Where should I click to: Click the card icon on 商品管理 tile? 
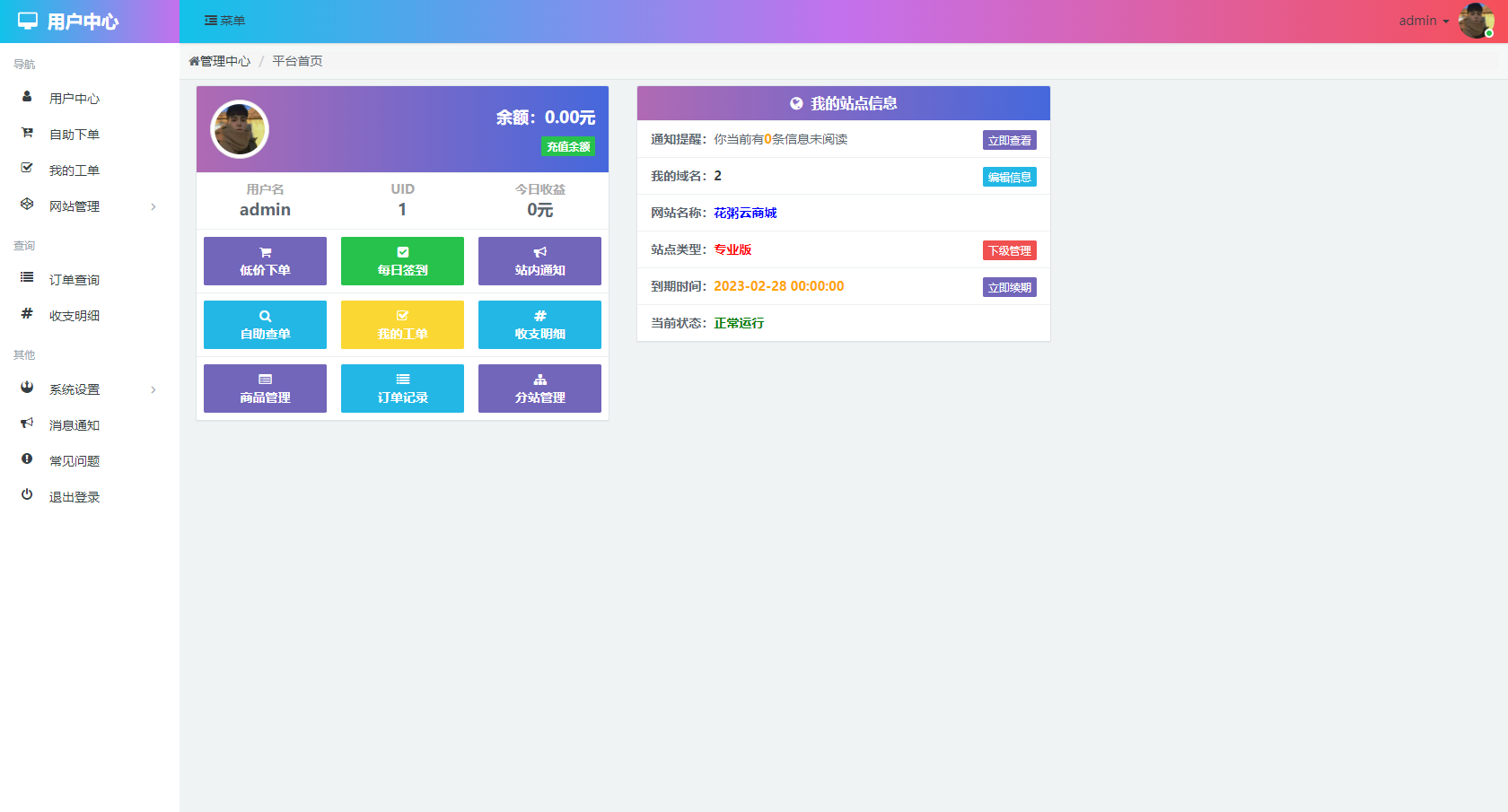coord(265,380)
